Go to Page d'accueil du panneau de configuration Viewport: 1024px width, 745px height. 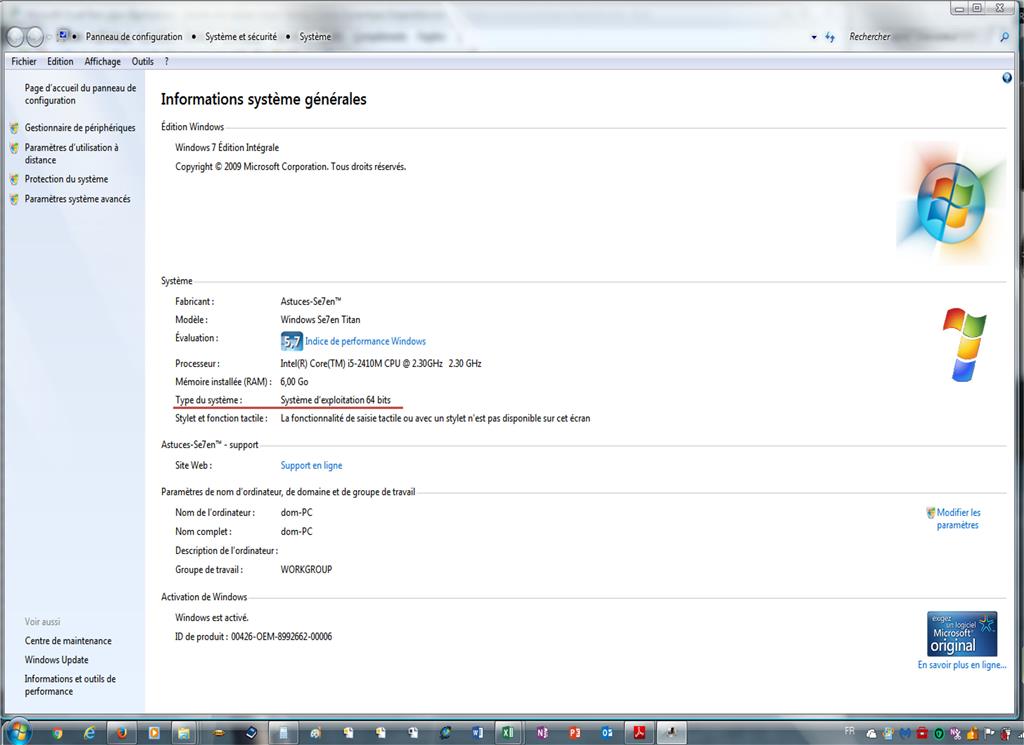click(x=80, y=94)
